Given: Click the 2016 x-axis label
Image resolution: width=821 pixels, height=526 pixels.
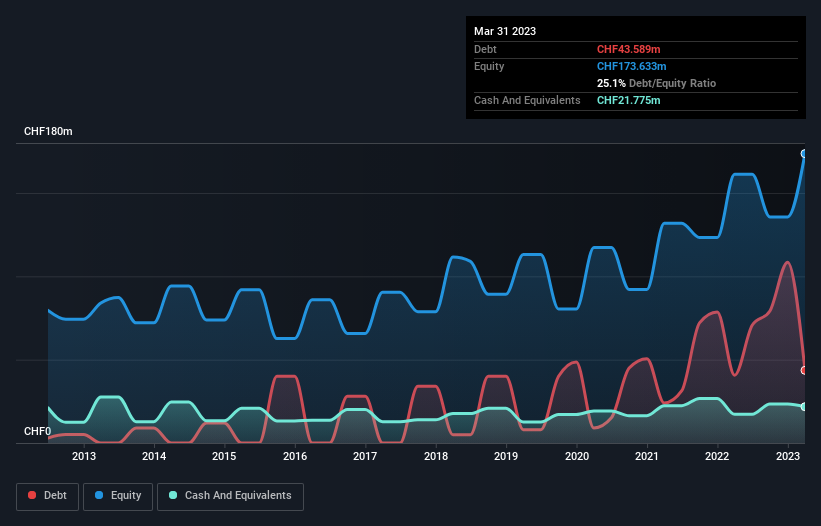Looking at the screenshot, I should [295, 456].
